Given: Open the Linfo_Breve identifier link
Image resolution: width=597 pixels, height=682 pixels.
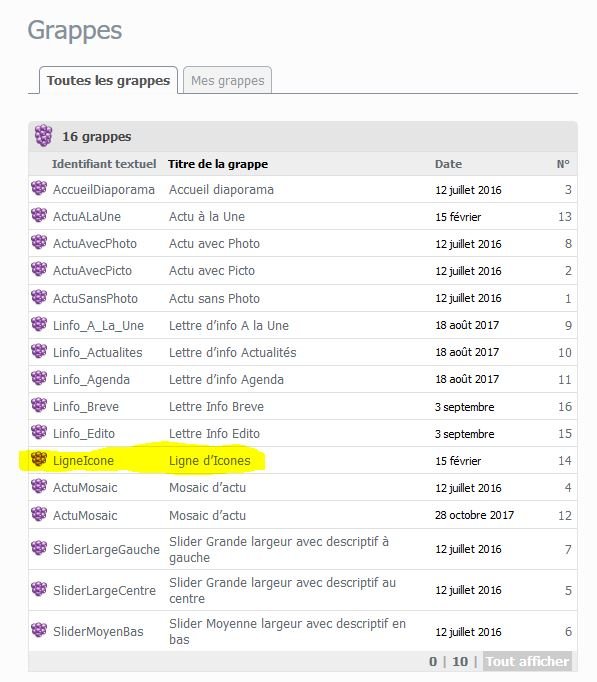Looking at the screenshot, I should click(x=86, y=407).
